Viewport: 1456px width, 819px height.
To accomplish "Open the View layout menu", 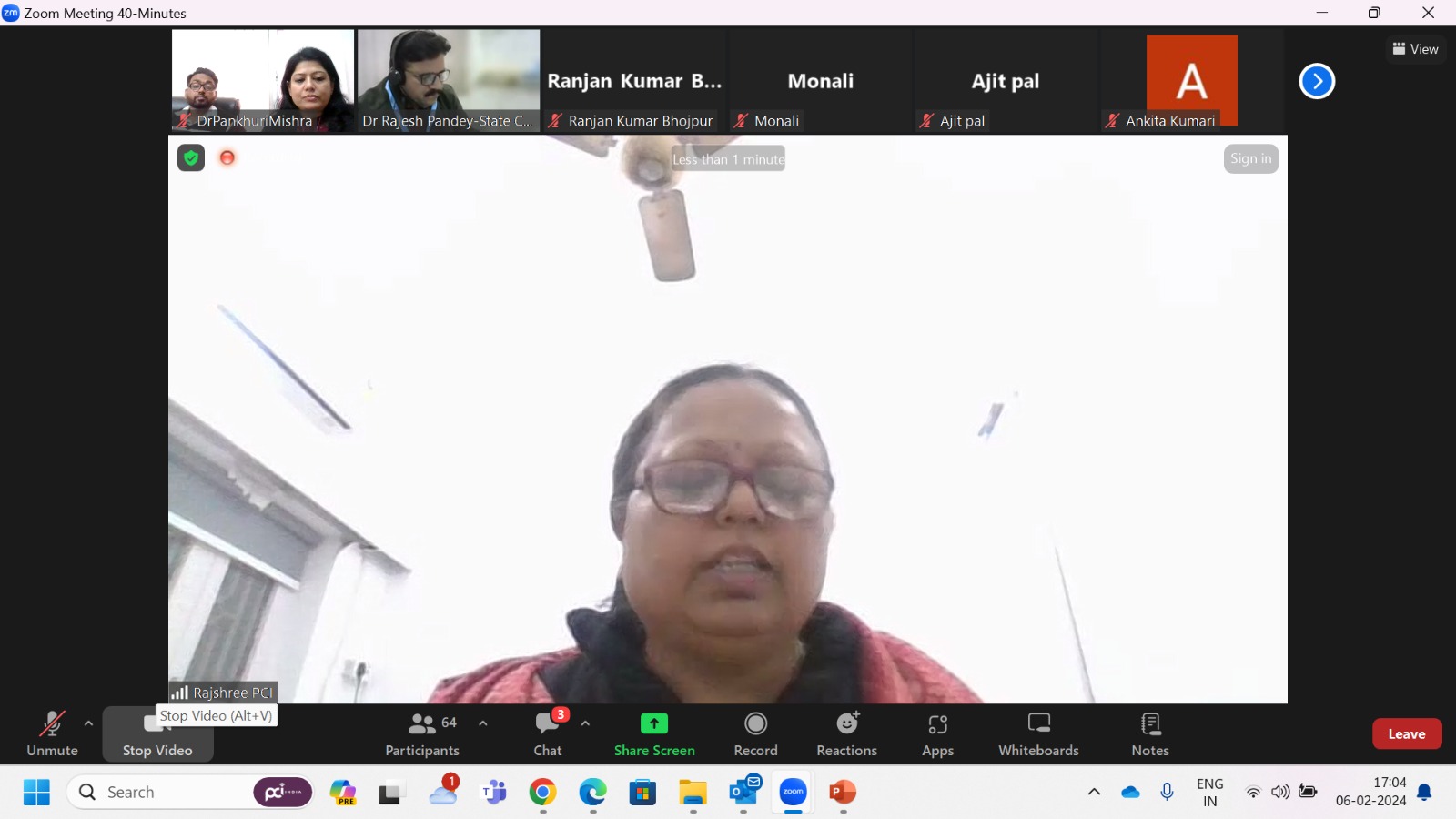I will pyautogui.click(x=1416, y=49).
